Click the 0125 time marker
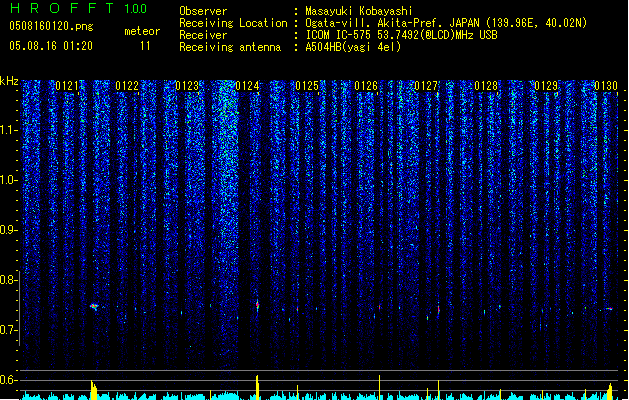The width and height of the screenshot is (629, 400). 307,86
